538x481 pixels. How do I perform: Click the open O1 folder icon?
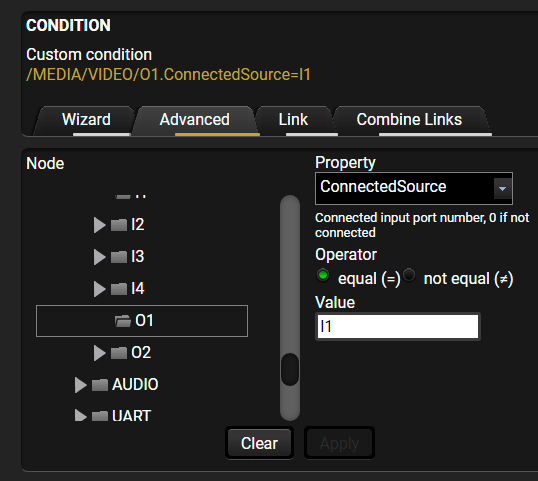click(x=123, y=321)
